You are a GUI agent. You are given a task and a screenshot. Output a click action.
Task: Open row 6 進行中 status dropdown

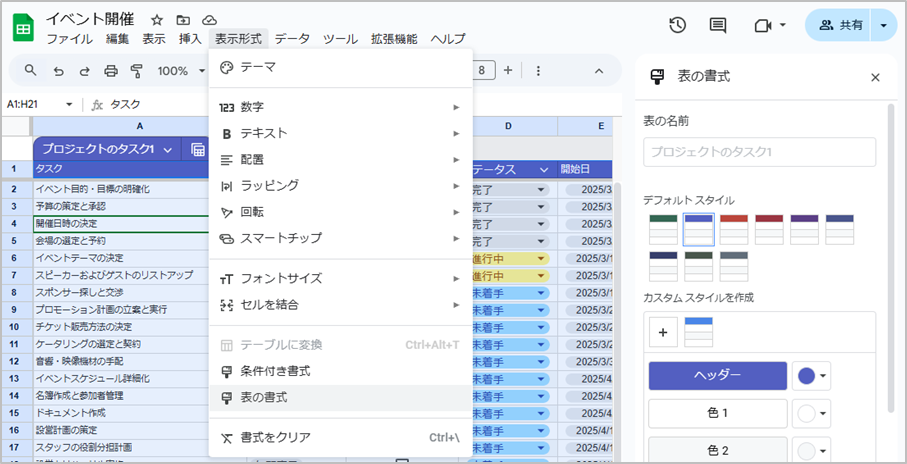(x=541, y=258)
